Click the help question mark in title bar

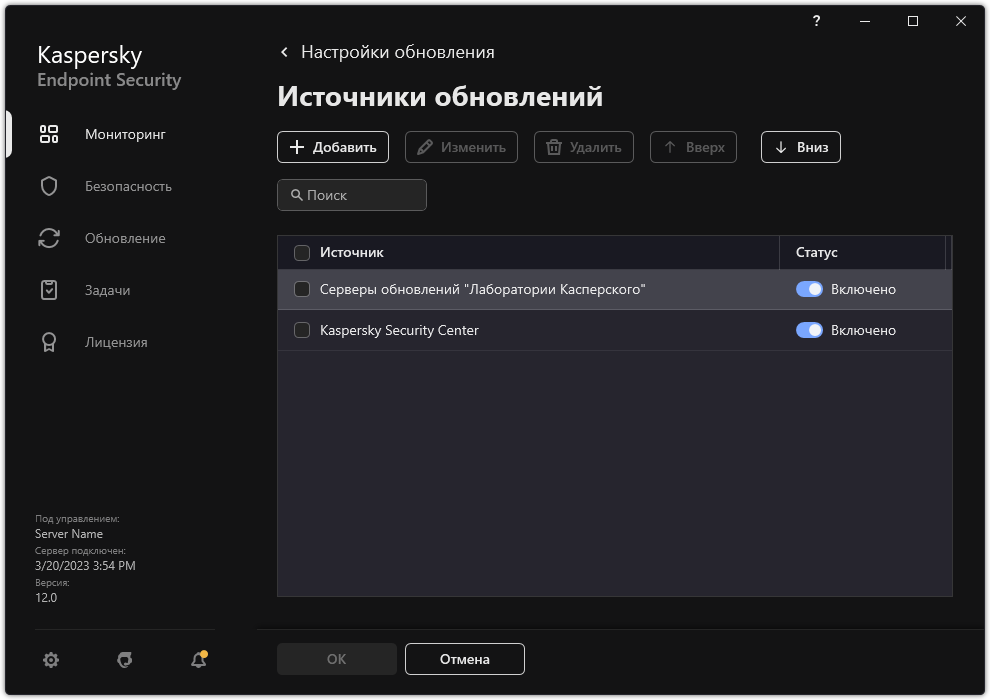(816, 20)
